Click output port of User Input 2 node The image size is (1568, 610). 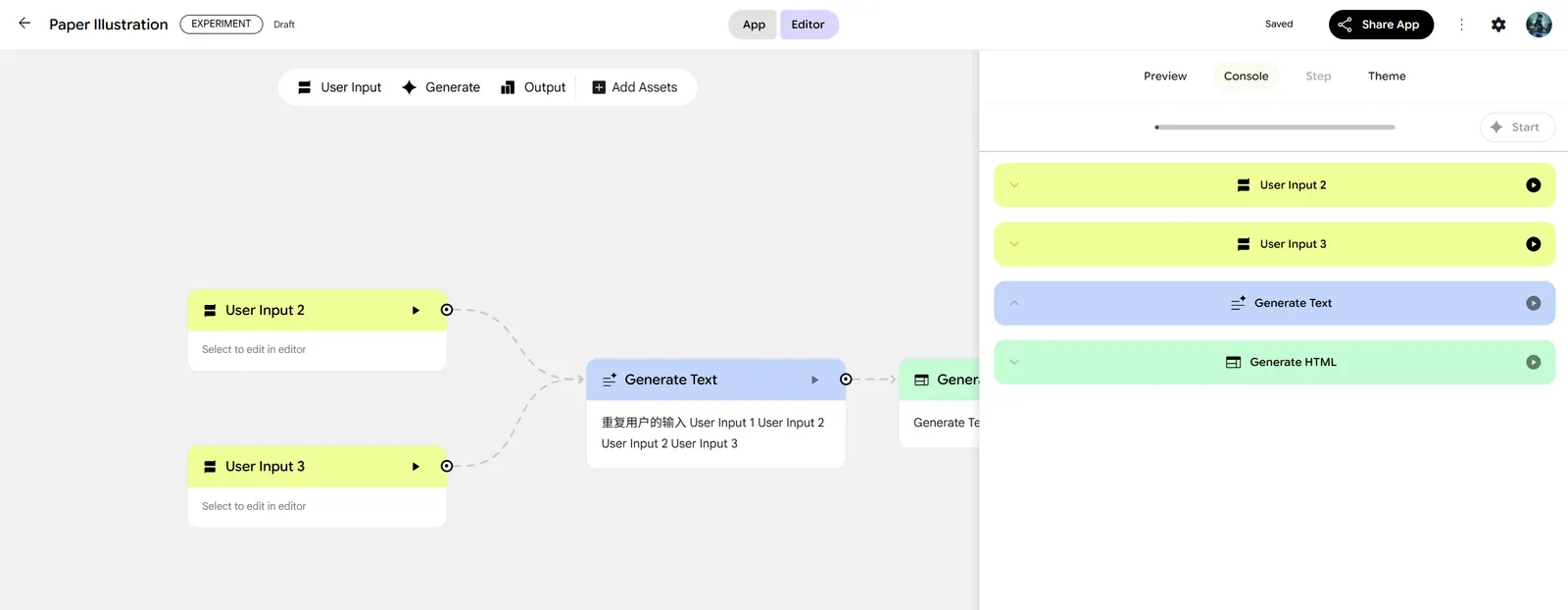pos(447,310)
